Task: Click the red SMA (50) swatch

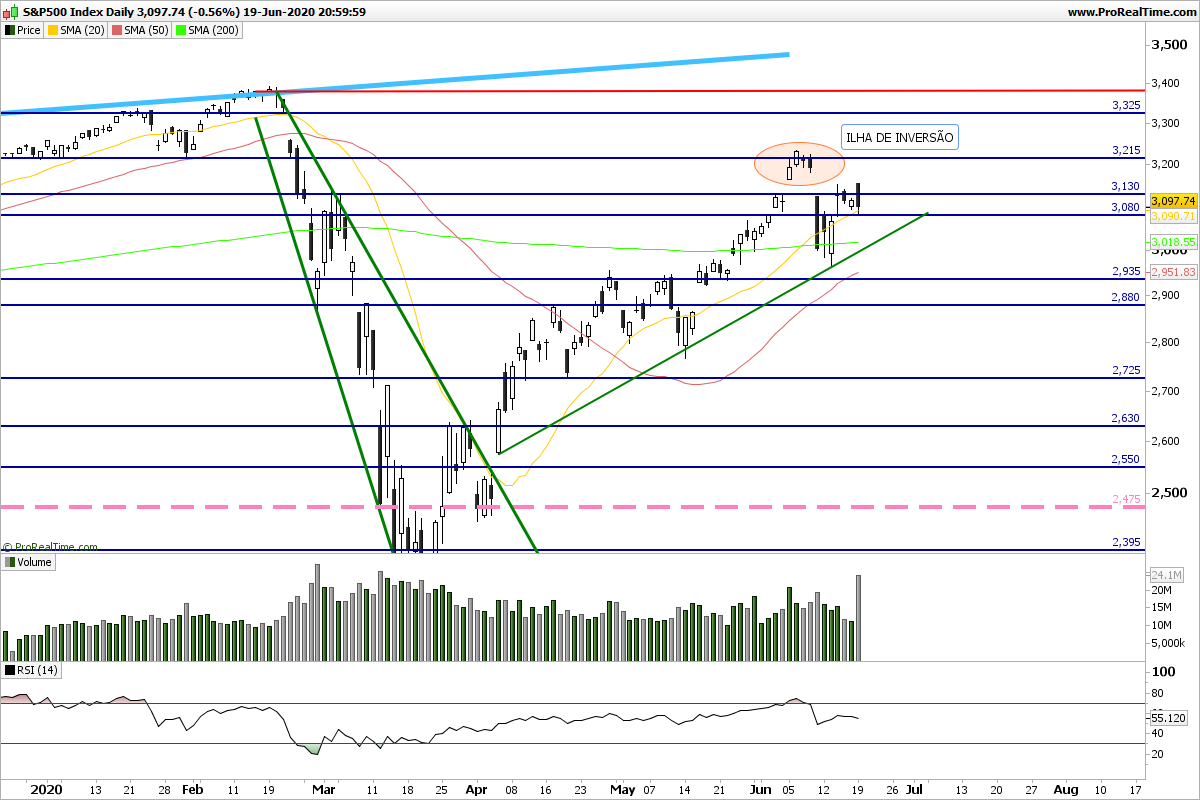Action: point(117,30)
